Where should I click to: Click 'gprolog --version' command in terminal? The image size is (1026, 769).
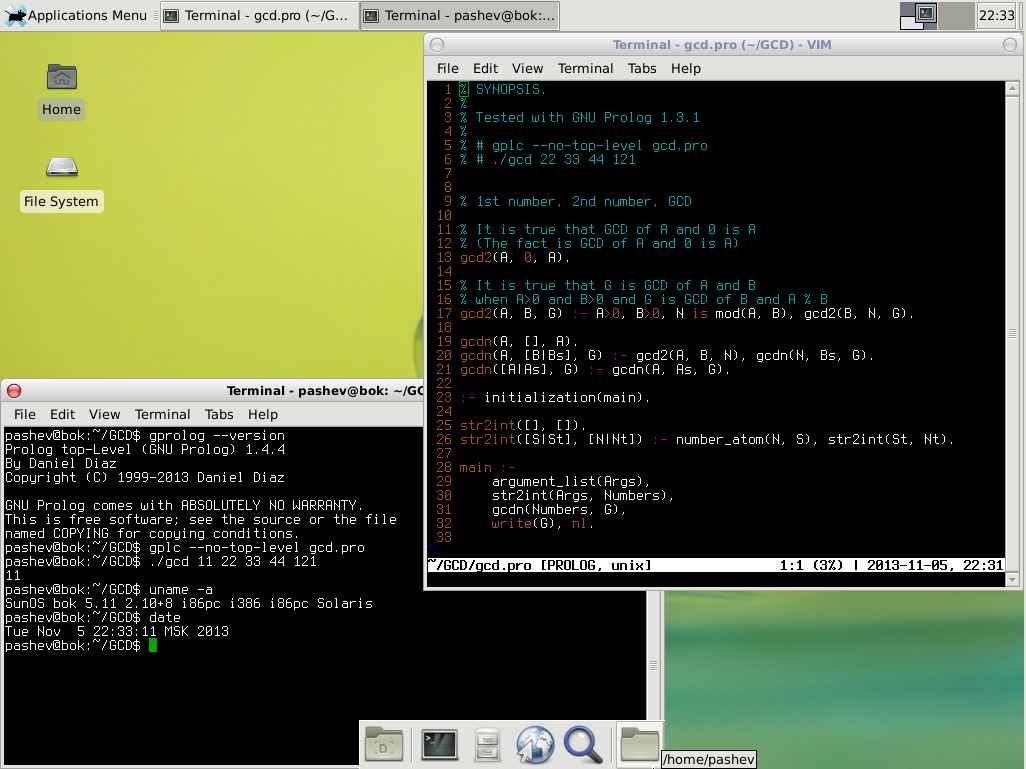217,435
